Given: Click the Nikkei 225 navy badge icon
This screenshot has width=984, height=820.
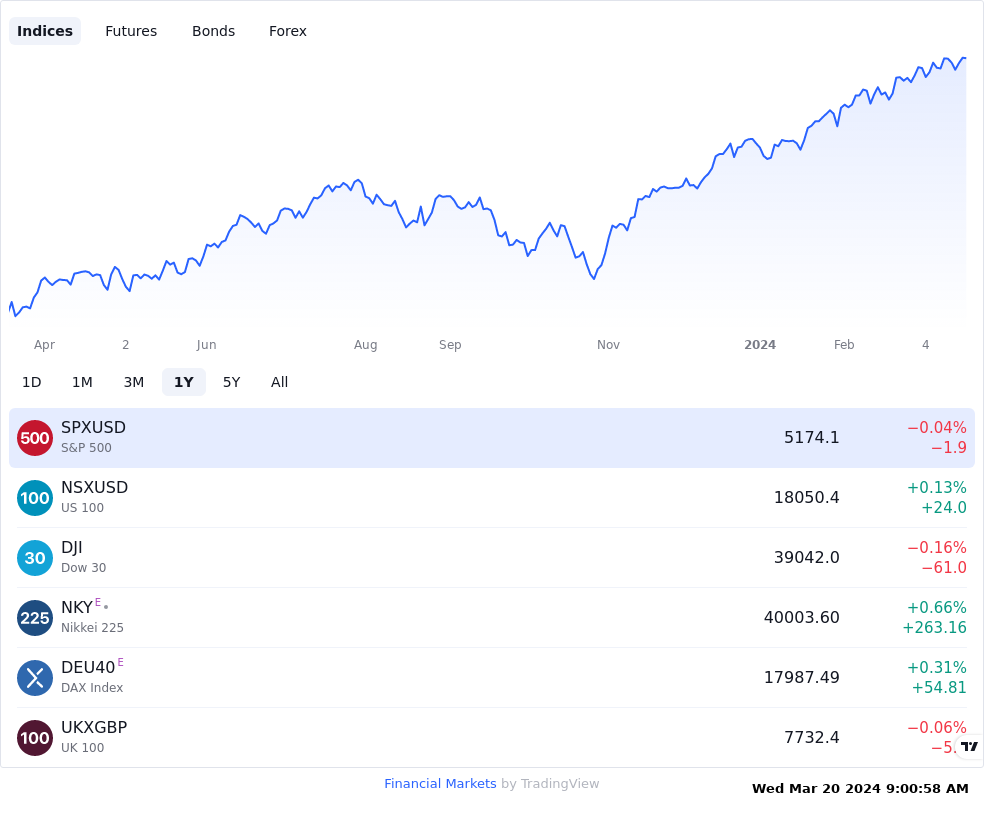Looking at the screenshot, I should coord(35,618).
